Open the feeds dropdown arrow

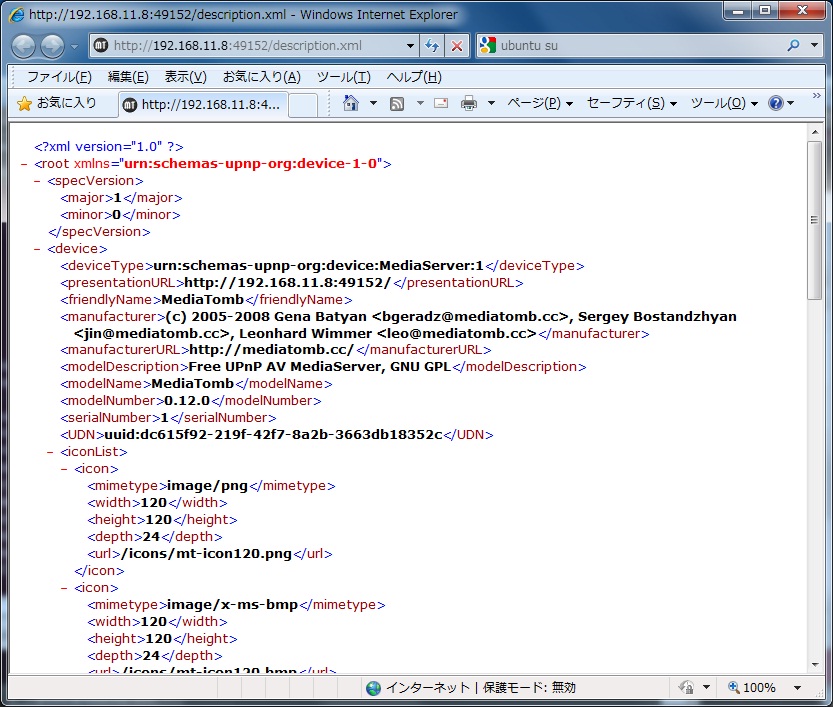coord(420,103)
